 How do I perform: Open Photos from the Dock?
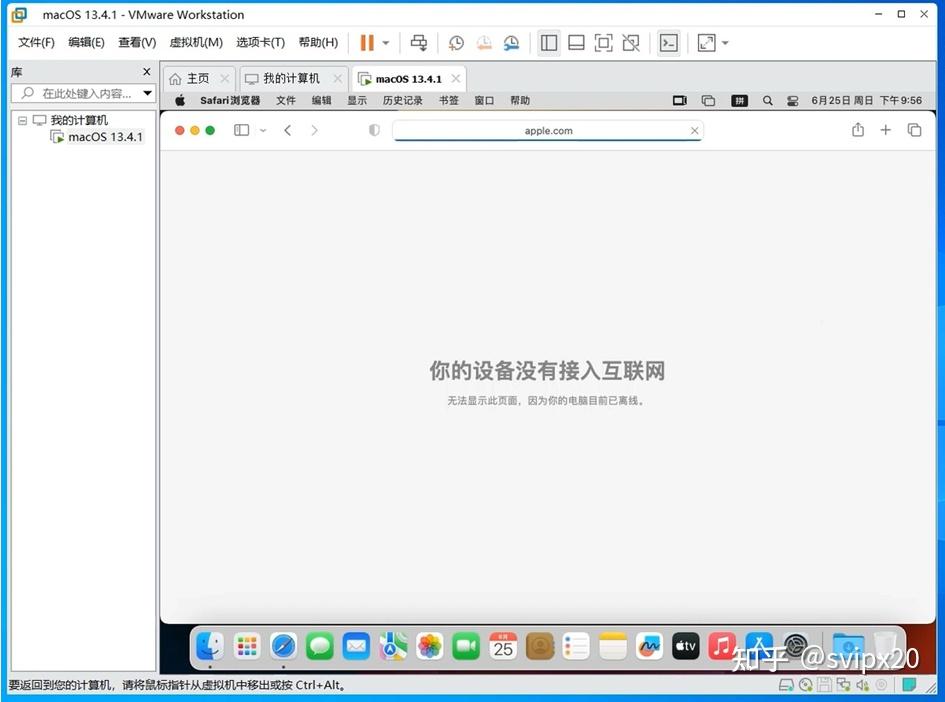[430, 647]
